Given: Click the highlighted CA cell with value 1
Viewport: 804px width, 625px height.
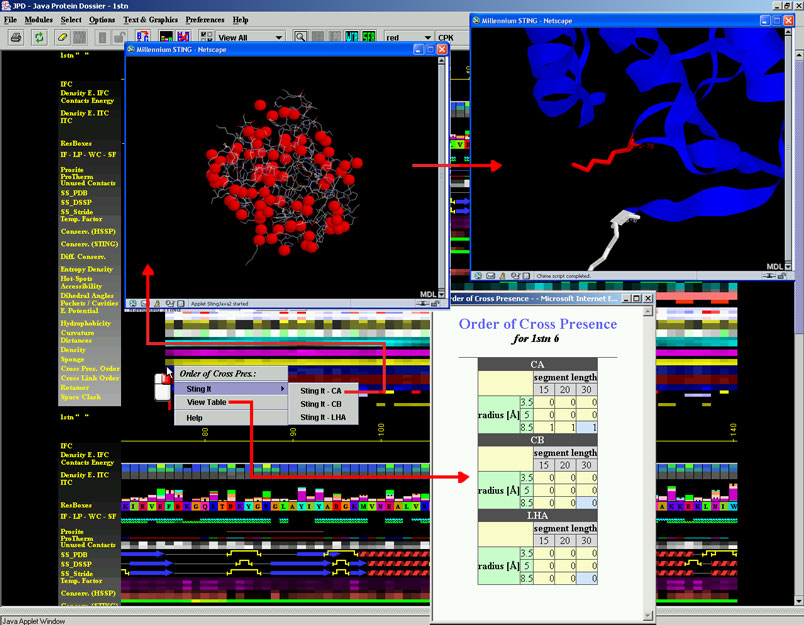Looking at the screenshot, I should [588, 427].
